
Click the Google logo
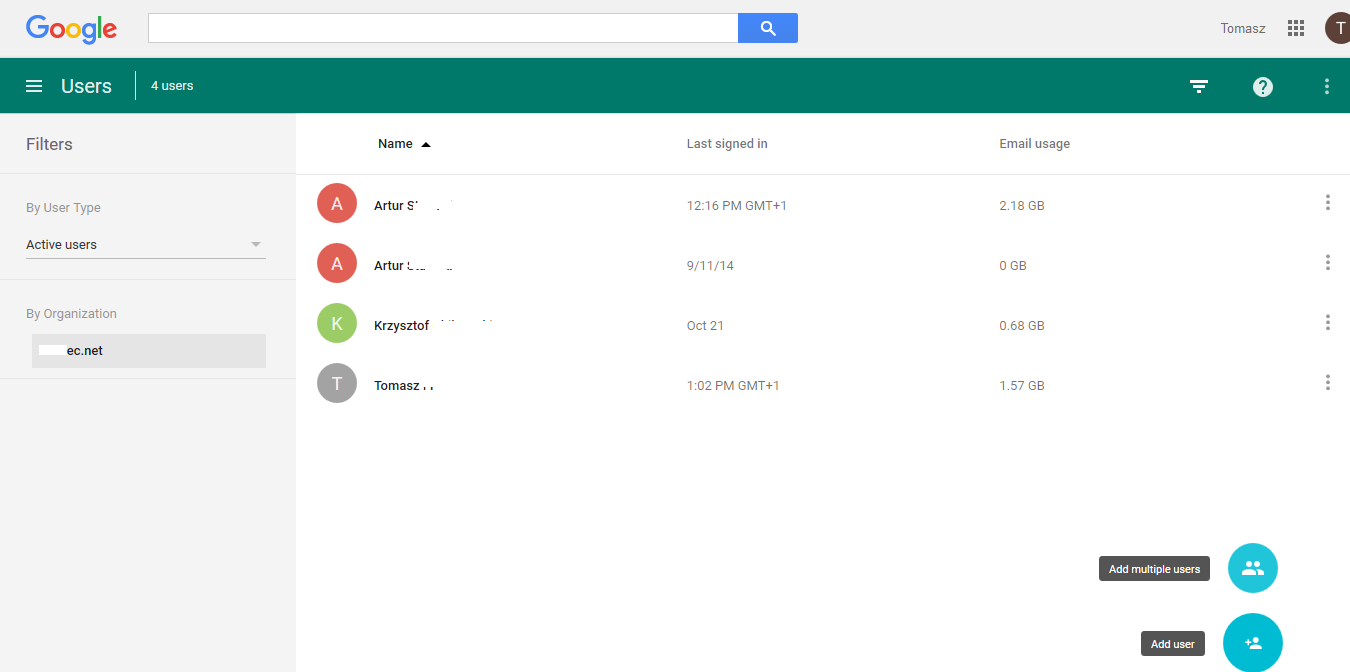point(72,29)
